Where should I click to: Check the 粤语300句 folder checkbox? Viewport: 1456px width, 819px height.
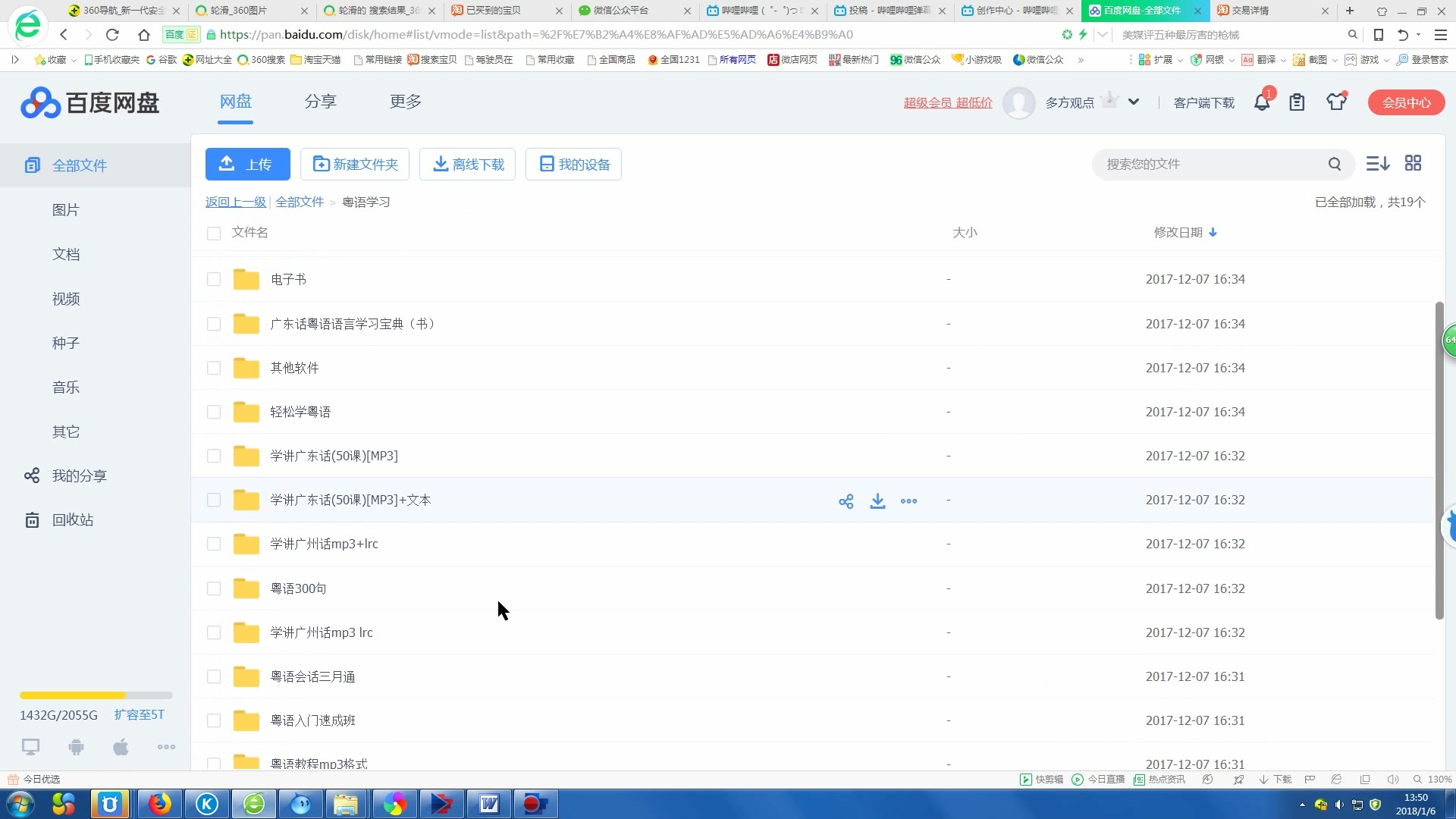[x=214, y=589]
